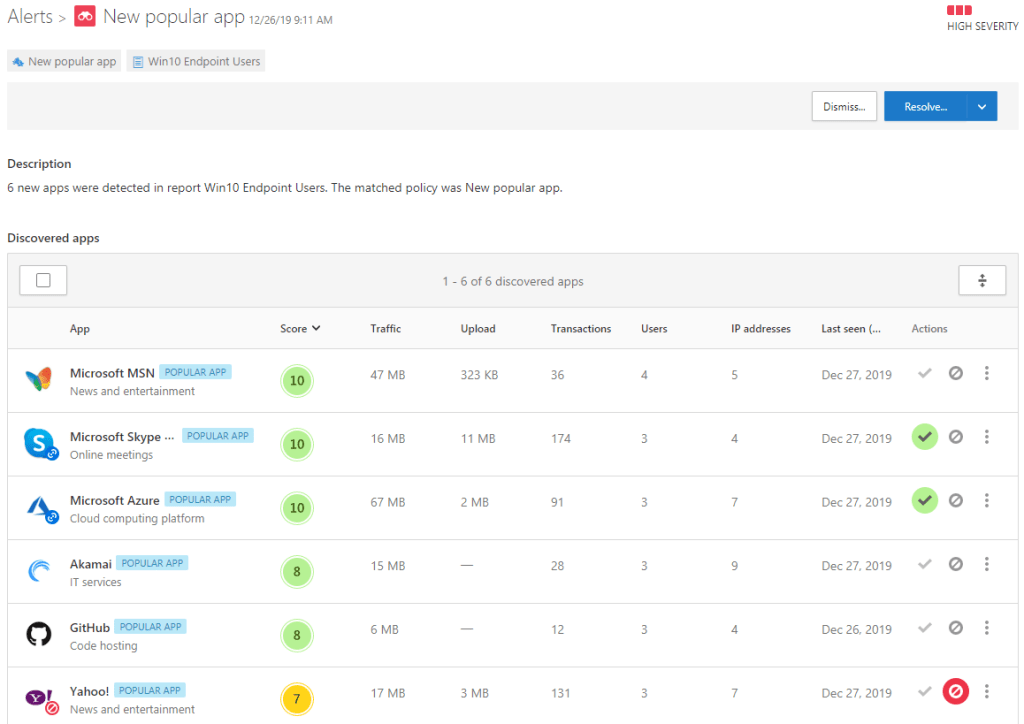This screenshot has width=1024, height=724.
Task: Click the Akamai app logo icon
Action: (x=38, y=571)
